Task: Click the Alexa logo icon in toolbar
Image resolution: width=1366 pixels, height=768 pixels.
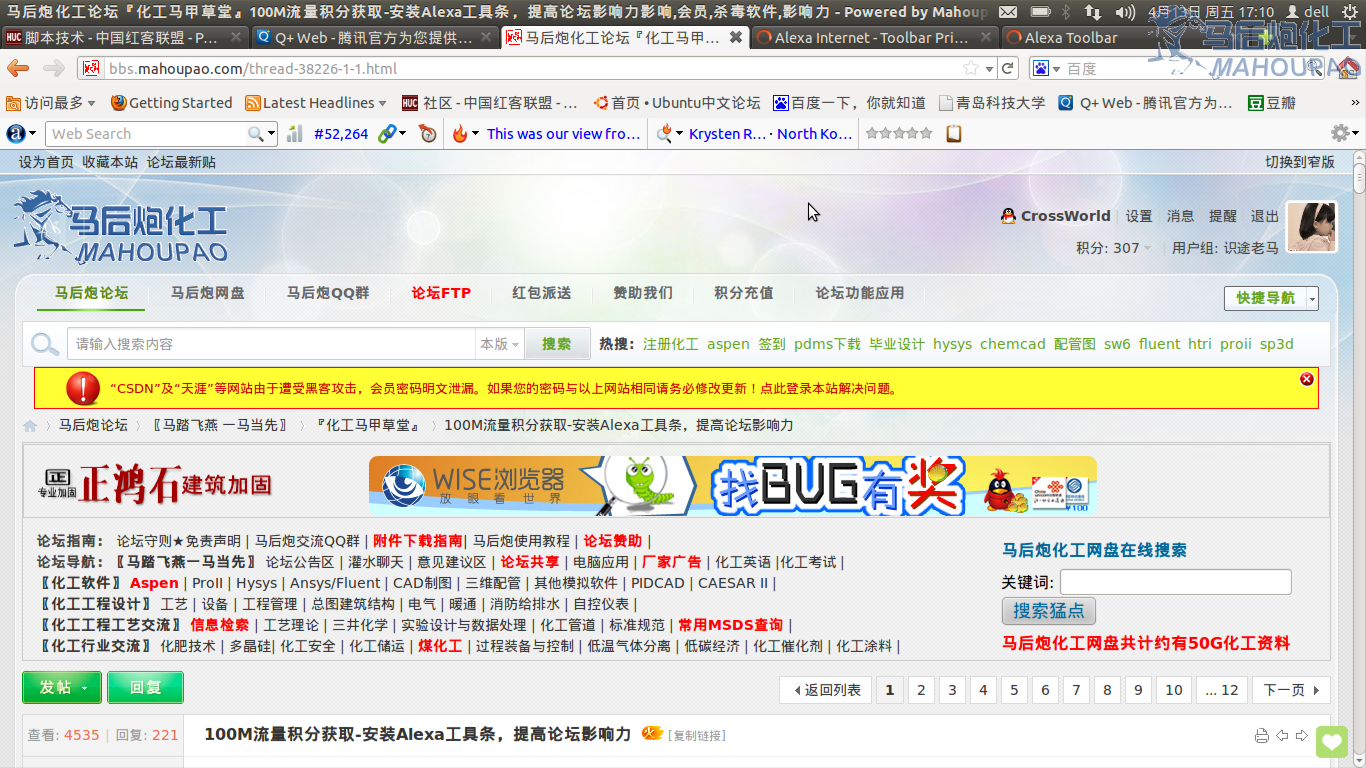Action: 15,133
